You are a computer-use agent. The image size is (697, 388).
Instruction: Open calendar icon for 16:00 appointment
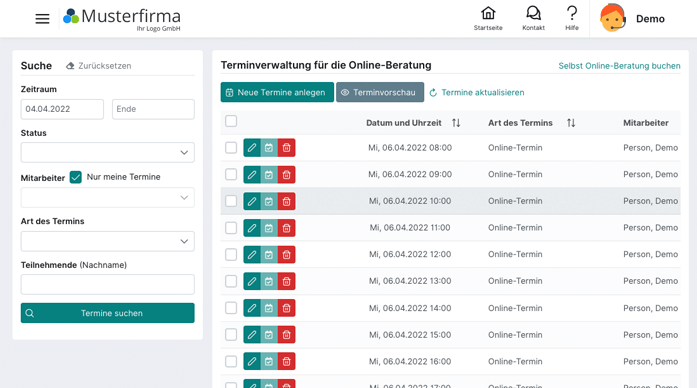tap(269, 361)
